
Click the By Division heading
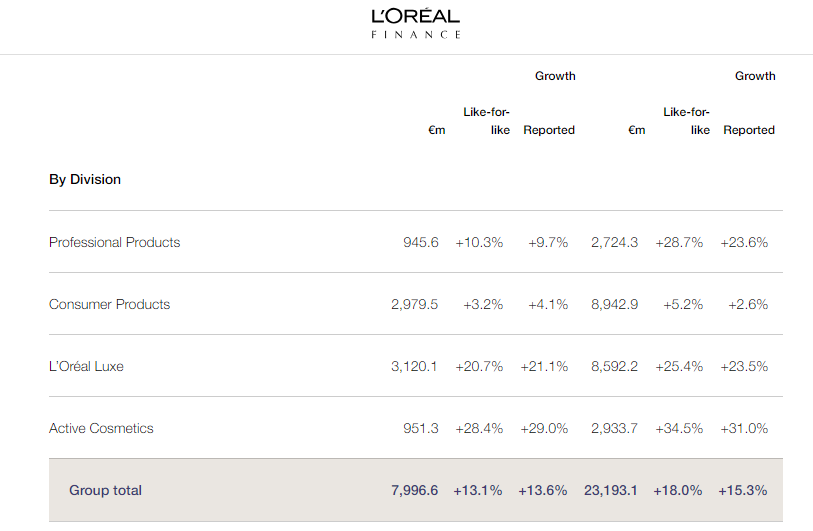[85, 179]
